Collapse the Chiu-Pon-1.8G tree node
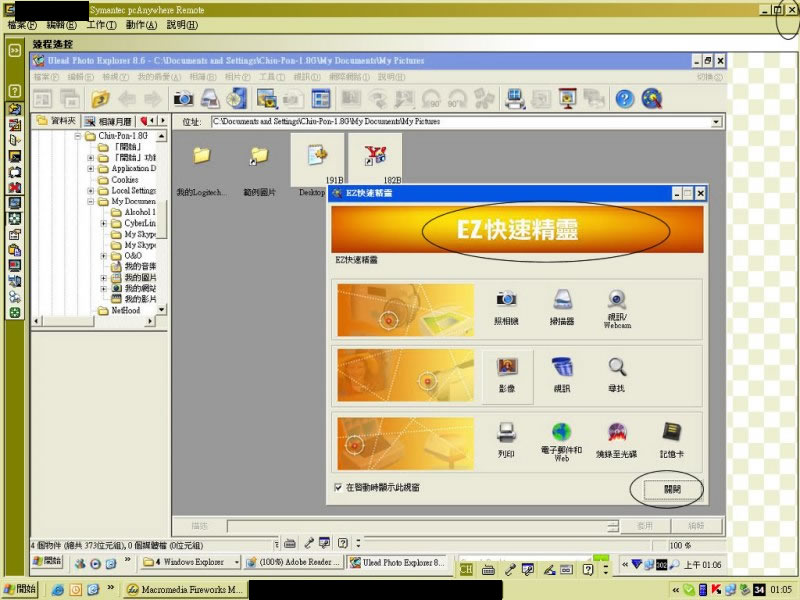 coord(78,136)
